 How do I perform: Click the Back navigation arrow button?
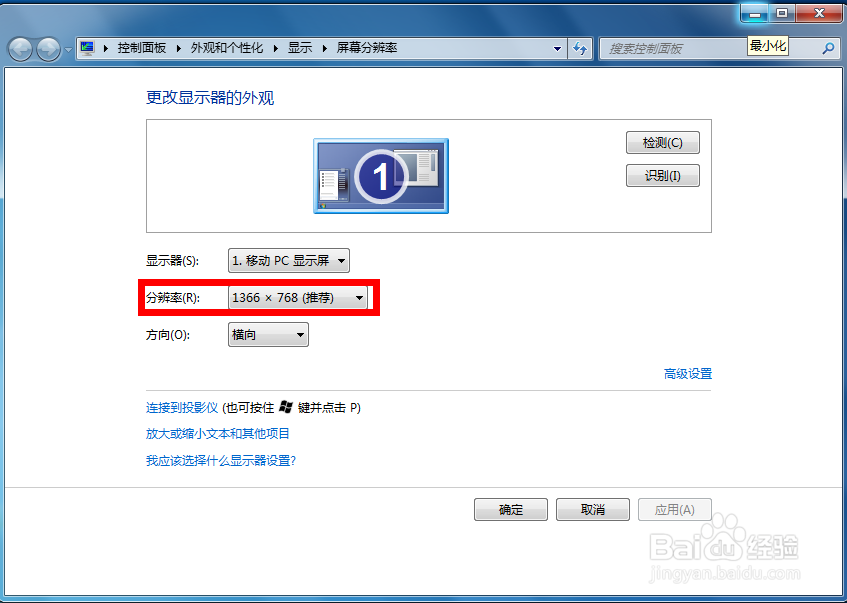pos(21,49)
